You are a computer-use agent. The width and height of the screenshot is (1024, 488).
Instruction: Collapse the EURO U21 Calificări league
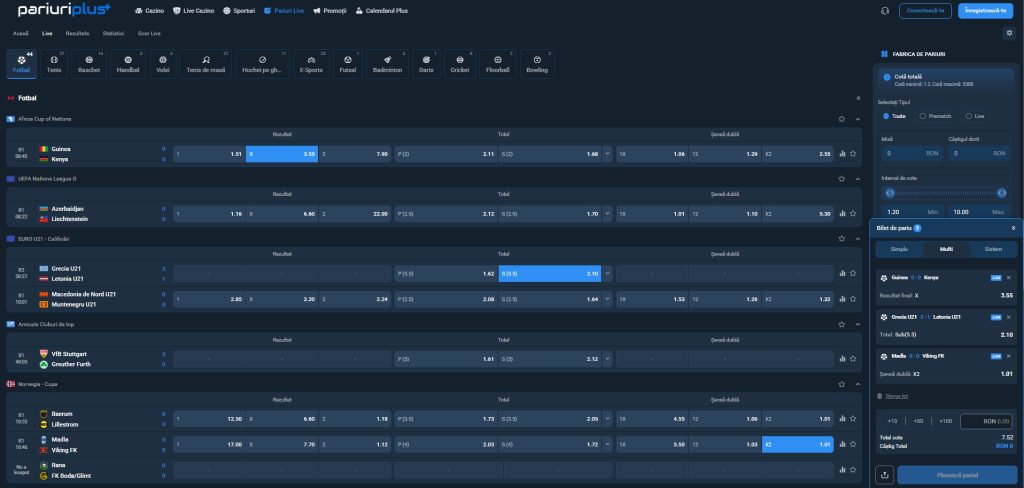[x=857, y=238]
